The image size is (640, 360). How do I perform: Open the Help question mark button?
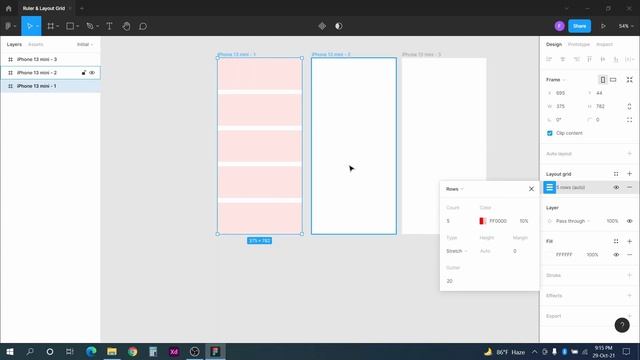pyautogui.click(x=622, y=325)
